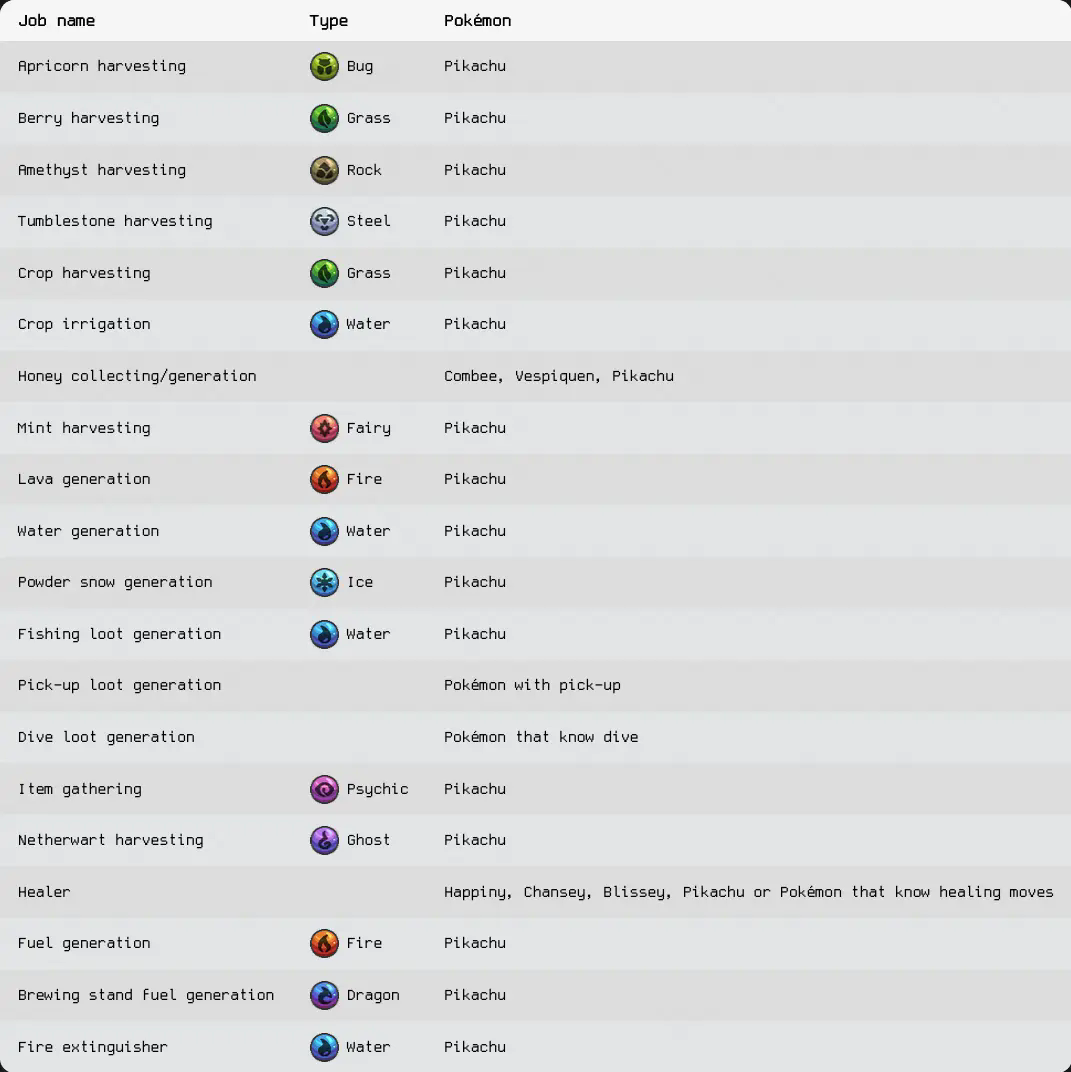The image size is (1071, 1072).
Task: Click Fire icon in Fuel generation row
Action: pyautogui.click(x=324, y=943)
